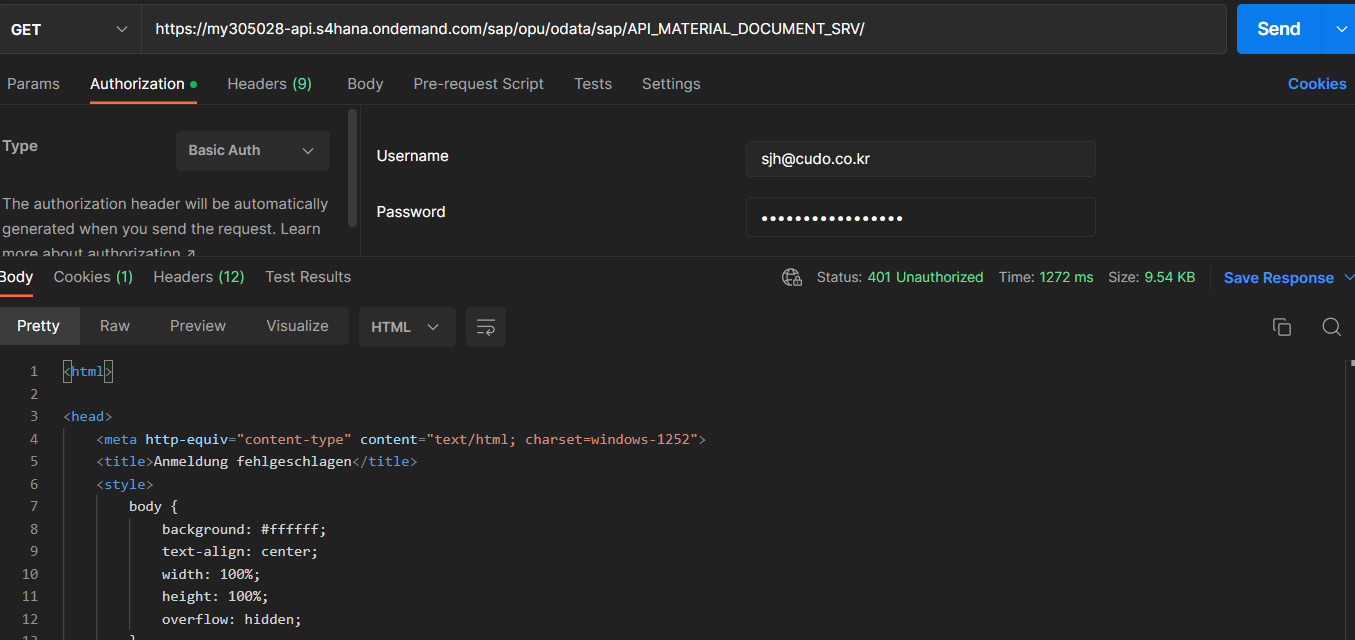Open the response Cookies (1) tab
The width and height of the screenshot is (1355, 640).
[x=93, y=277]
